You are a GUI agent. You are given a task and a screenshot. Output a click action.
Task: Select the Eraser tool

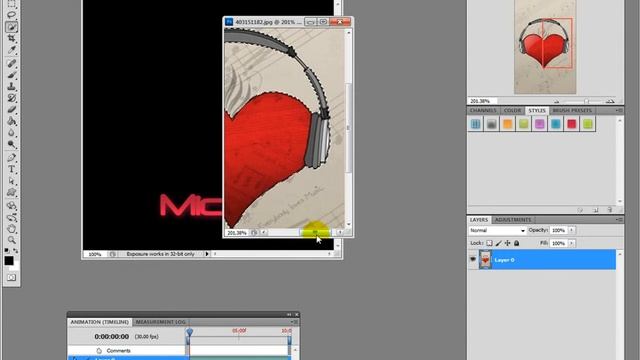(11, 109)
